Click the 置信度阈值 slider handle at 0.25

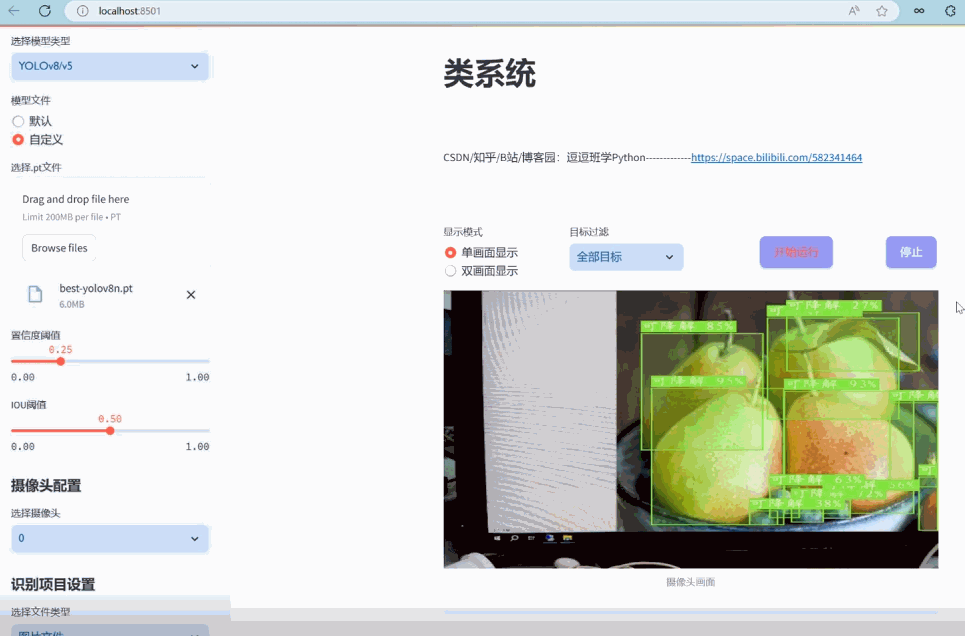click(60, 361)
